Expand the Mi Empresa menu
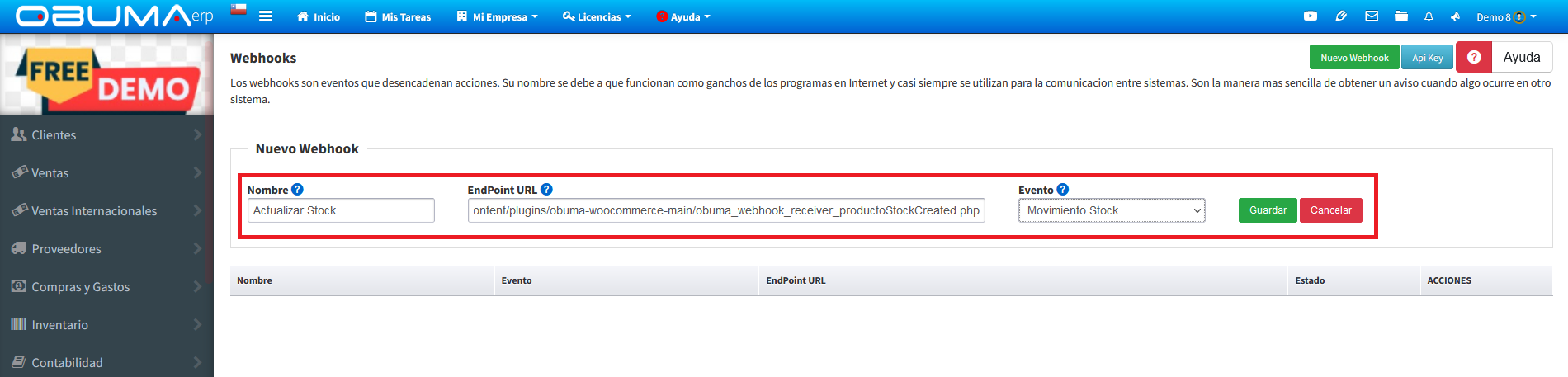Screen dimensions: 1568x377 click(x=497, y=16)
